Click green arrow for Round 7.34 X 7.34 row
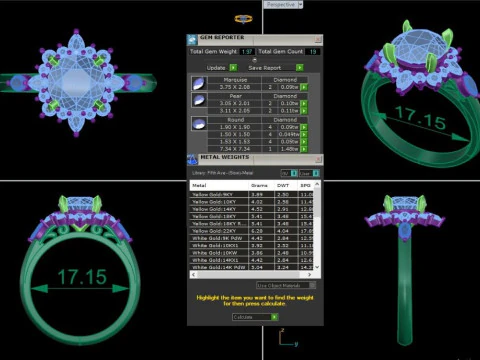The image size is (480, 360). (304, 149)
